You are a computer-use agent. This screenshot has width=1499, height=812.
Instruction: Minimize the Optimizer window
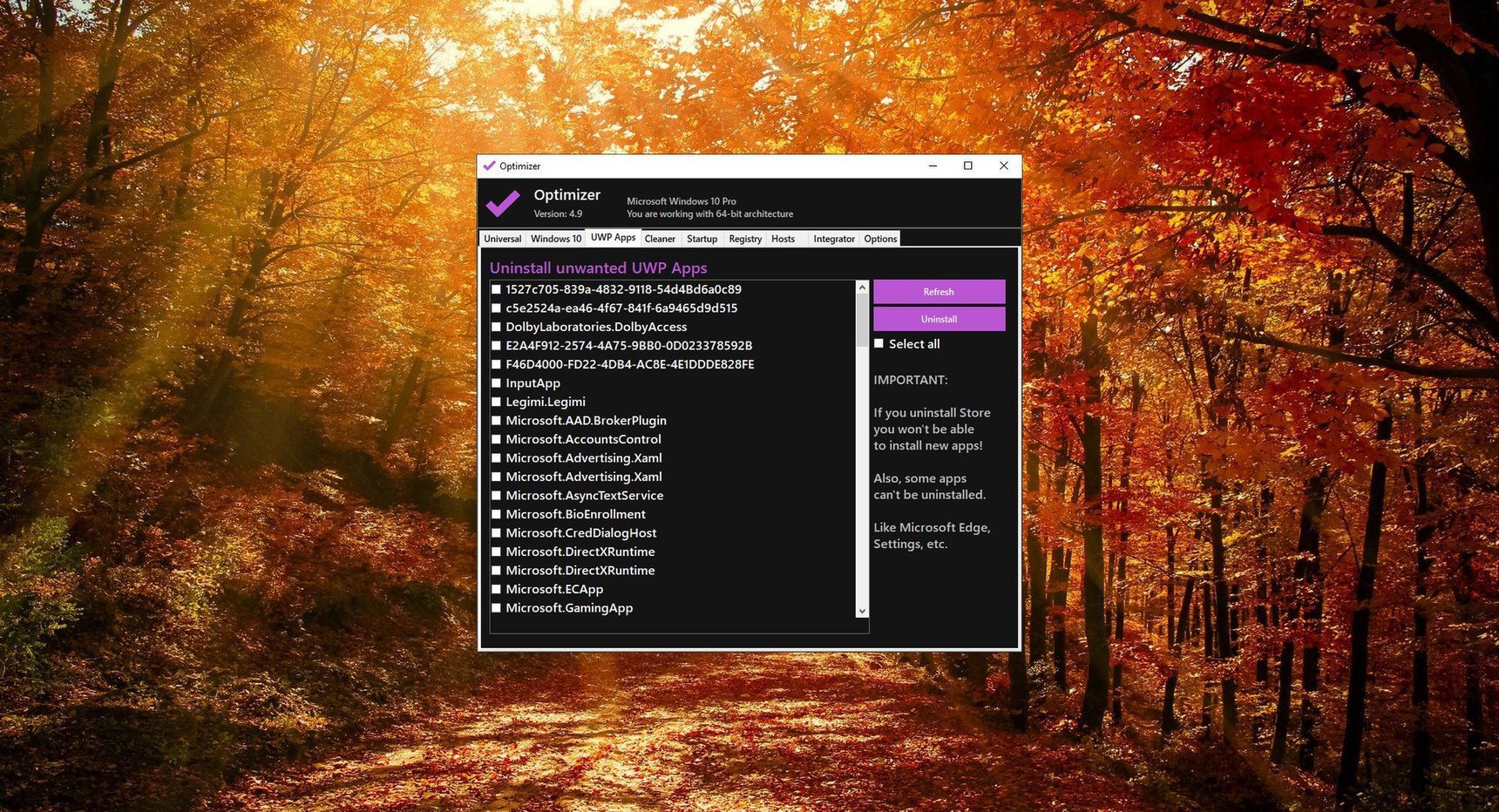point(933,166)
